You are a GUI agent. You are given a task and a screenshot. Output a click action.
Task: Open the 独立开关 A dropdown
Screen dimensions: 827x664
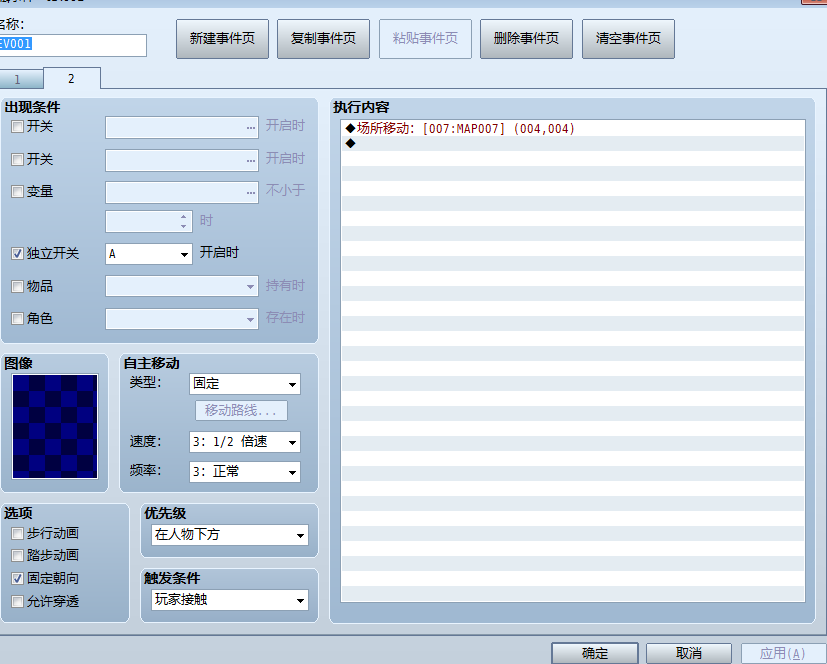pyautogui.click(x=149, y=254)
